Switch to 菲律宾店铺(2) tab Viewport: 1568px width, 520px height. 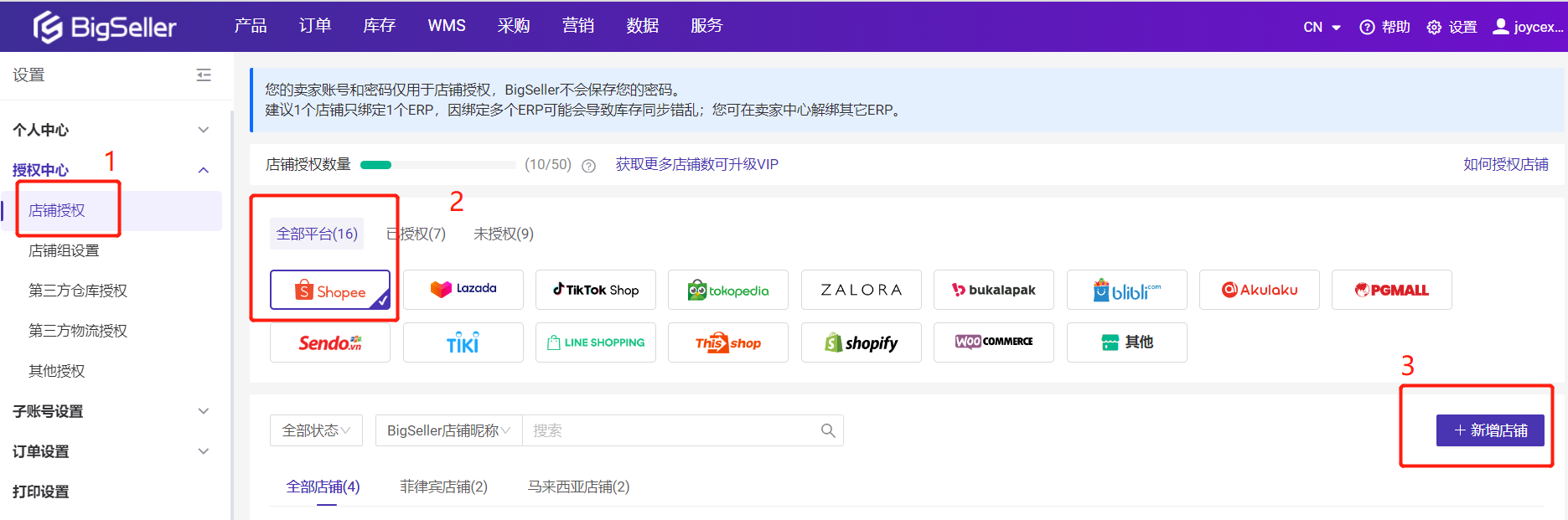(x=444, y=487)
